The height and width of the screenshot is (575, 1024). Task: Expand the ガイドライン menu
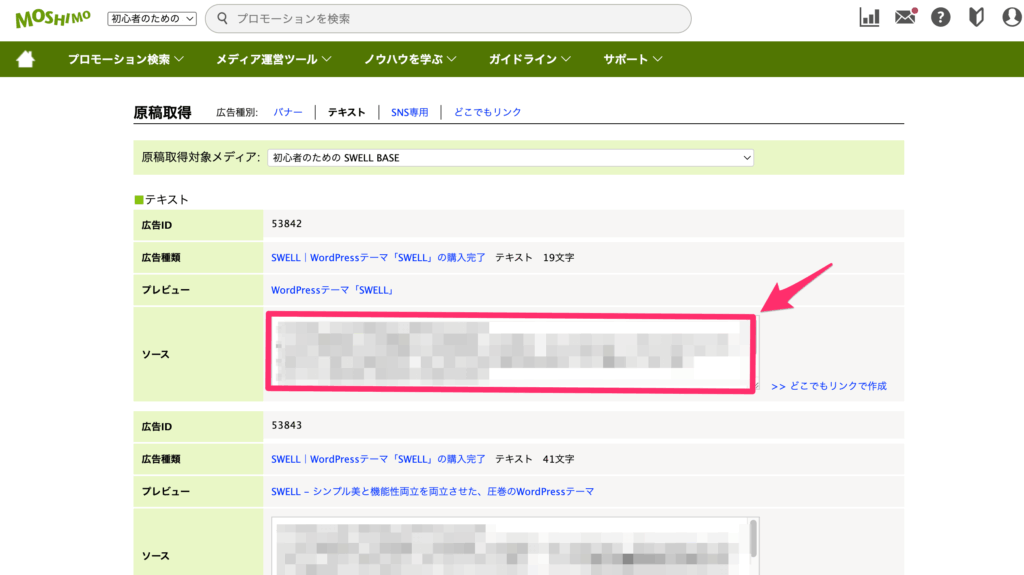click(529, 59)
